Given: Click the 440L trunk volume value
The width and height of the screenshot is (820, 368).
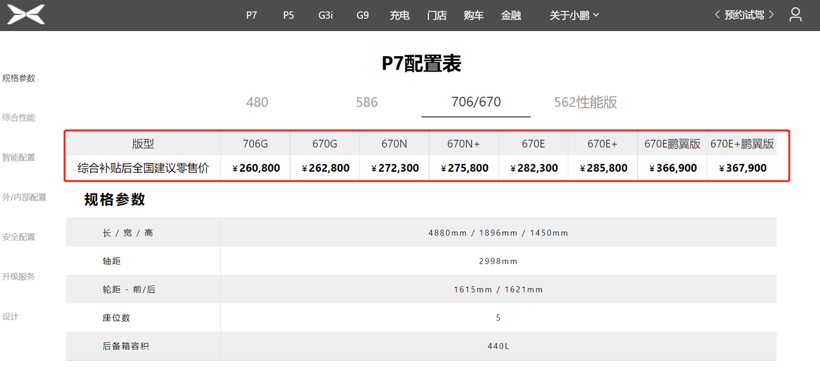Looking at the screenshot, I should [x=498, y=346].
